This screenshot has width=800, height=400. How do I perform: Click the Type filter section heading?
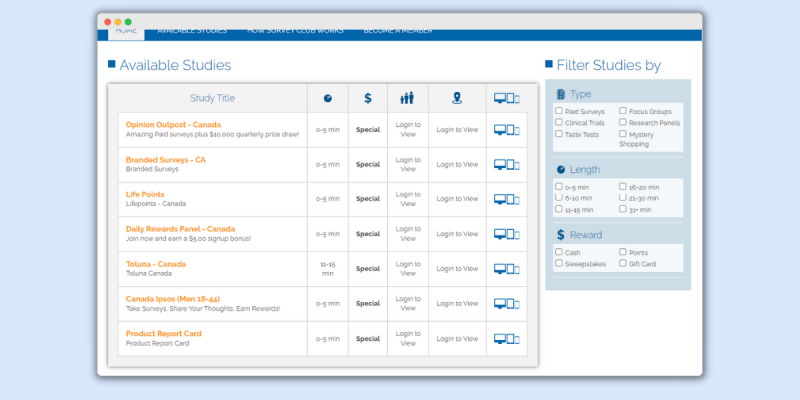tap(581, 94)
